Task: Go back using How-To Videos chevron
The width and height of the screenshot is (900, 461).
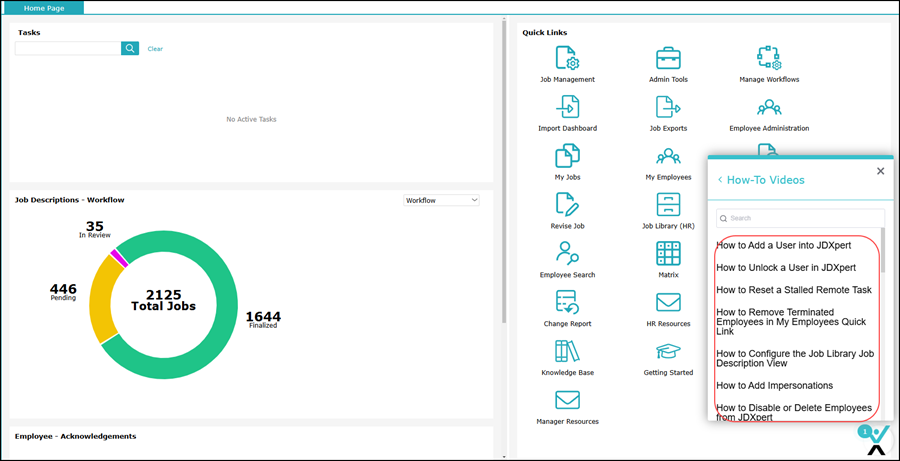Action: tap(720, 180)
